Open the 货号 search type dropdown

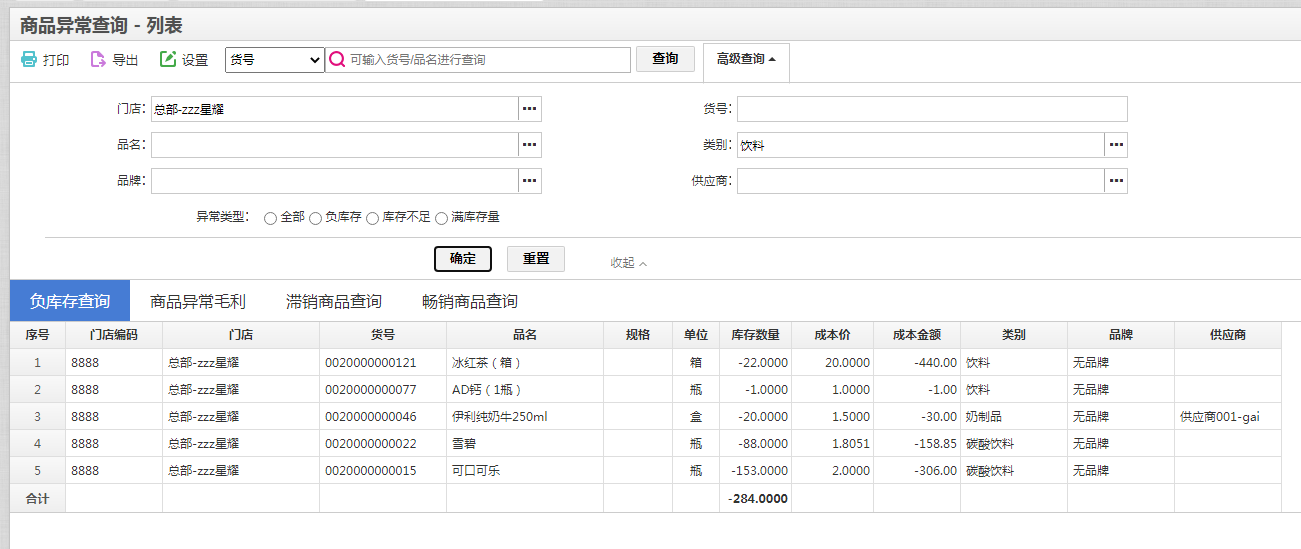(274, 60)
